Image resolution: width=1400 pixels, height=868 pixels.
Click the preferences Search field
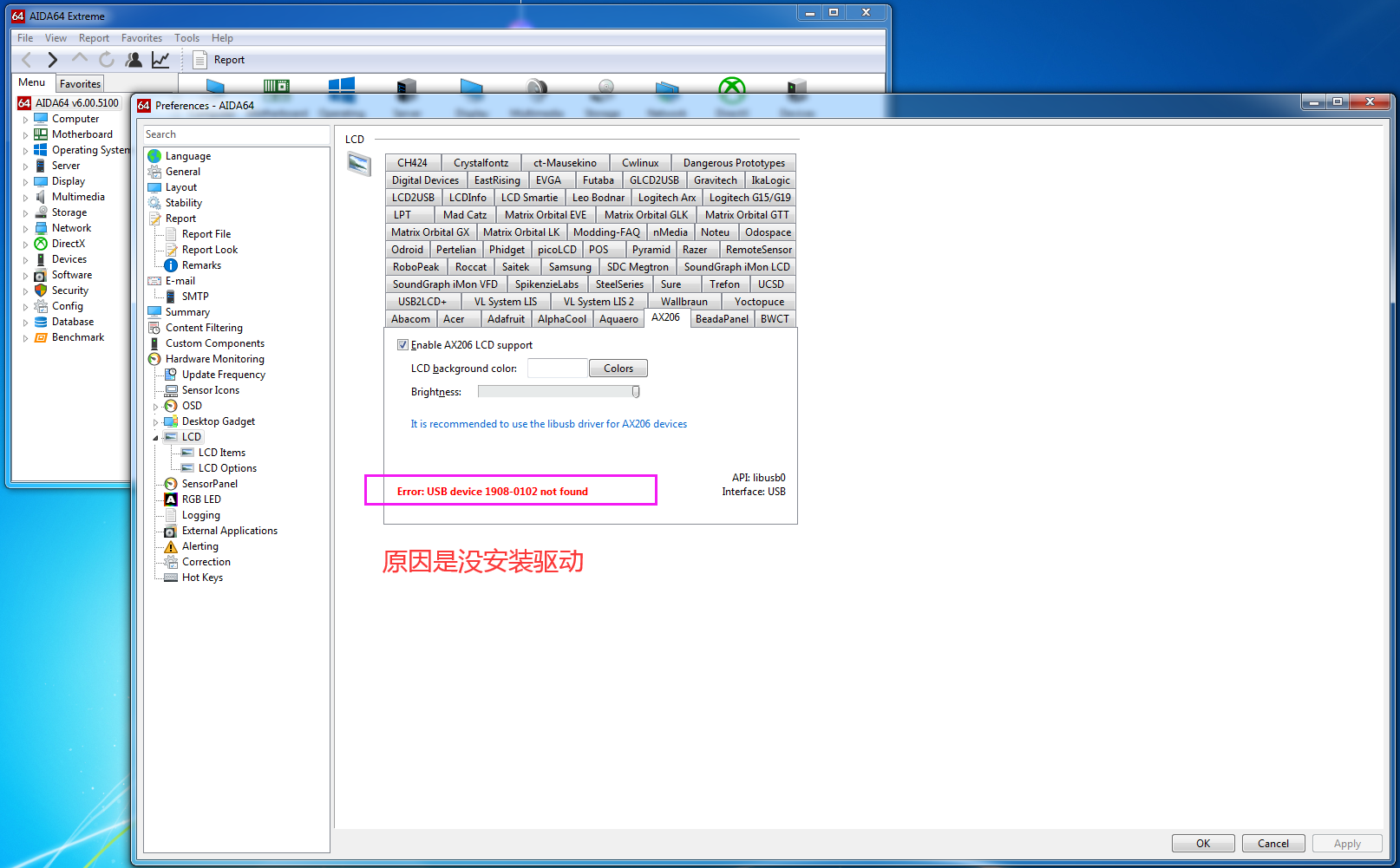point(236,134)
